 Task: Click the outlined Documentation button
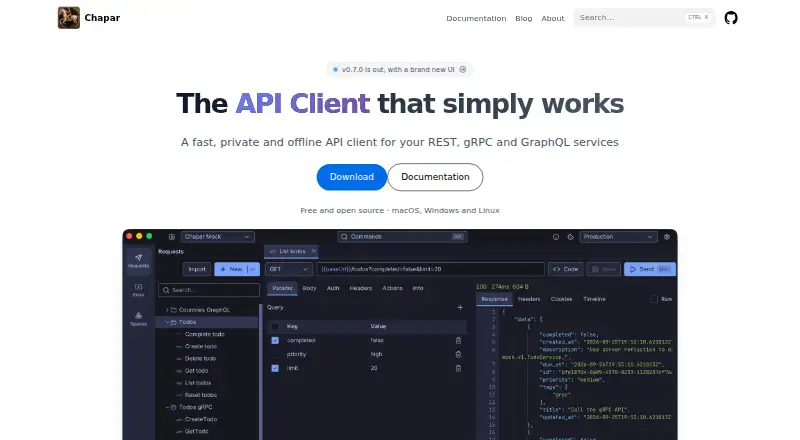click(x=435, y=177)
